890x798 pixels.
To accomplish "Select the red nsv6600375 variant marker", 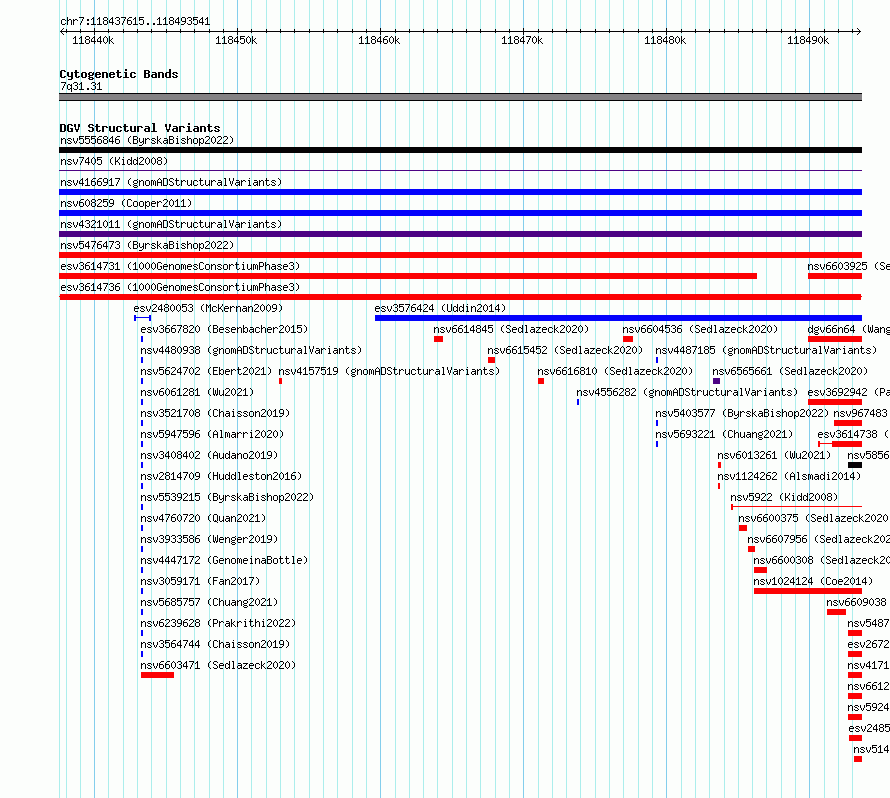I will point(743,528).
